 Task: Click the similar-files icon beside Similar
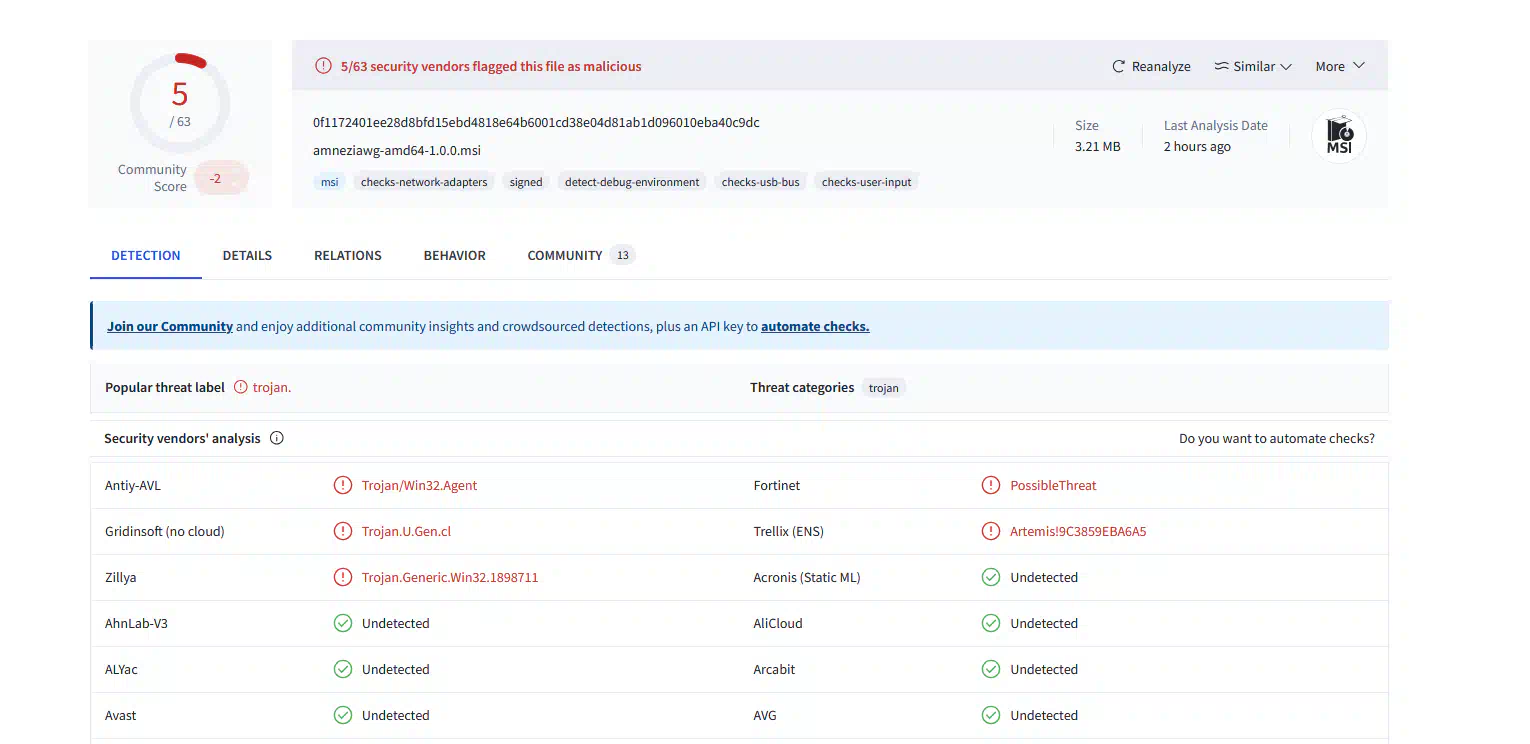(1221, 67)
